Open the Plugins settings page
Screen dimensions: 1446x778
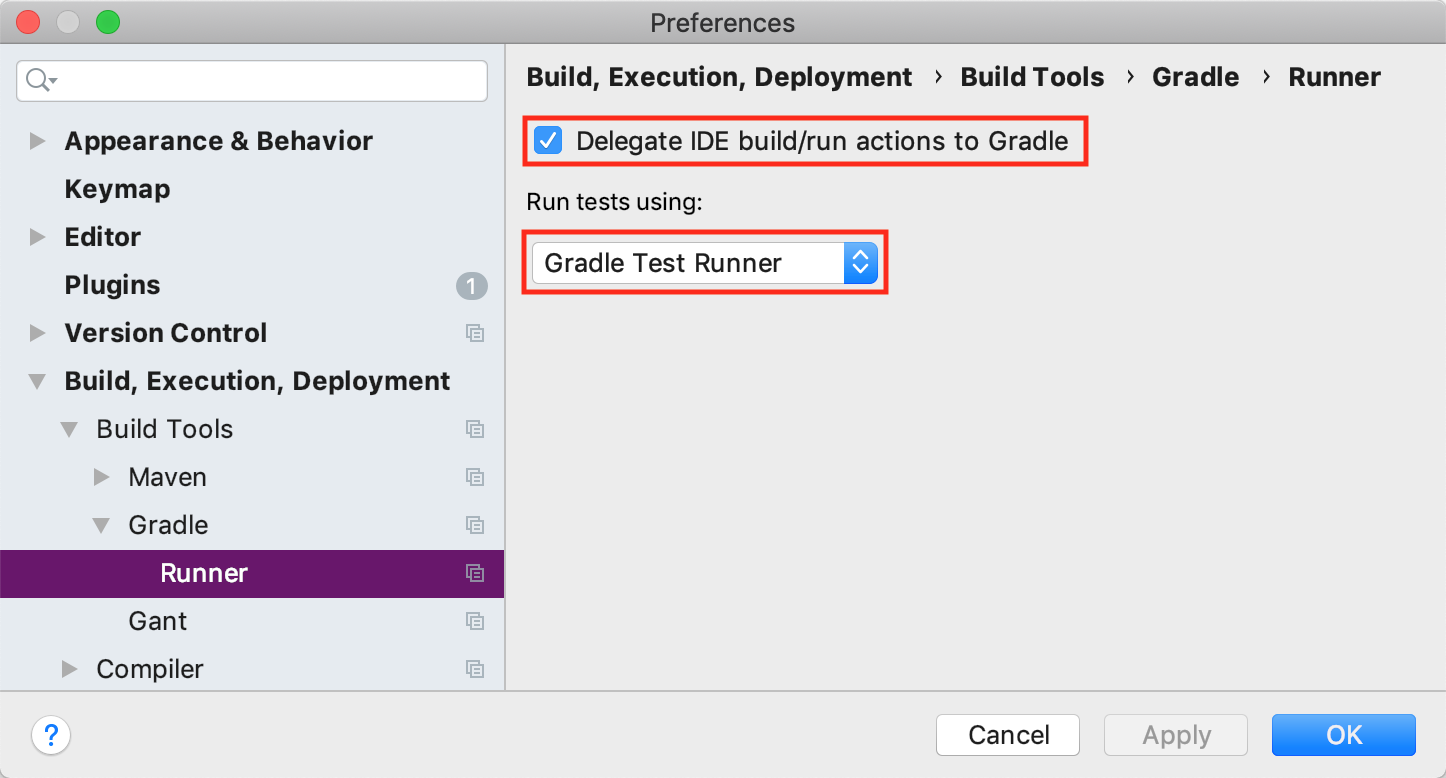112,285
